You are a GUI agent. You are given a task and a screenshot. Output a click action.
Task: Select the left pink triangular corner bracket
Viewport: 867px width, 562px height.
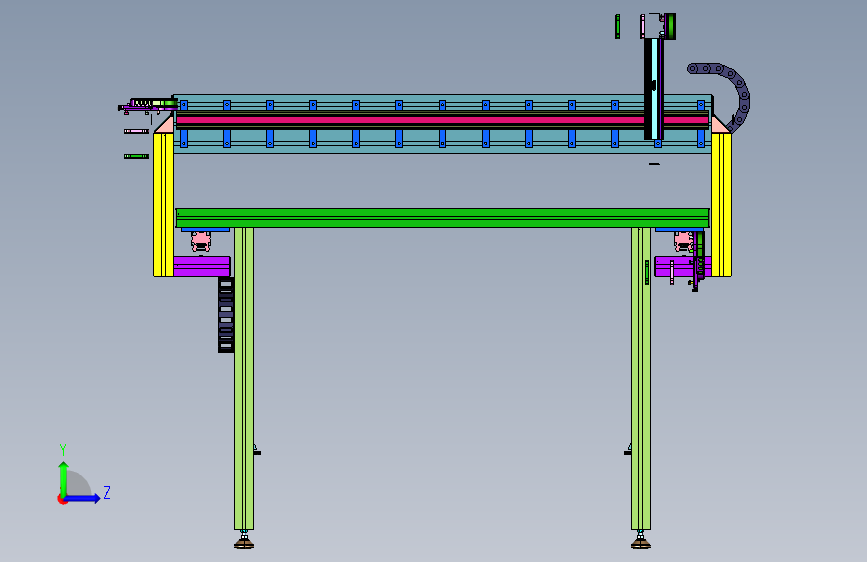[x=165, y=124]
